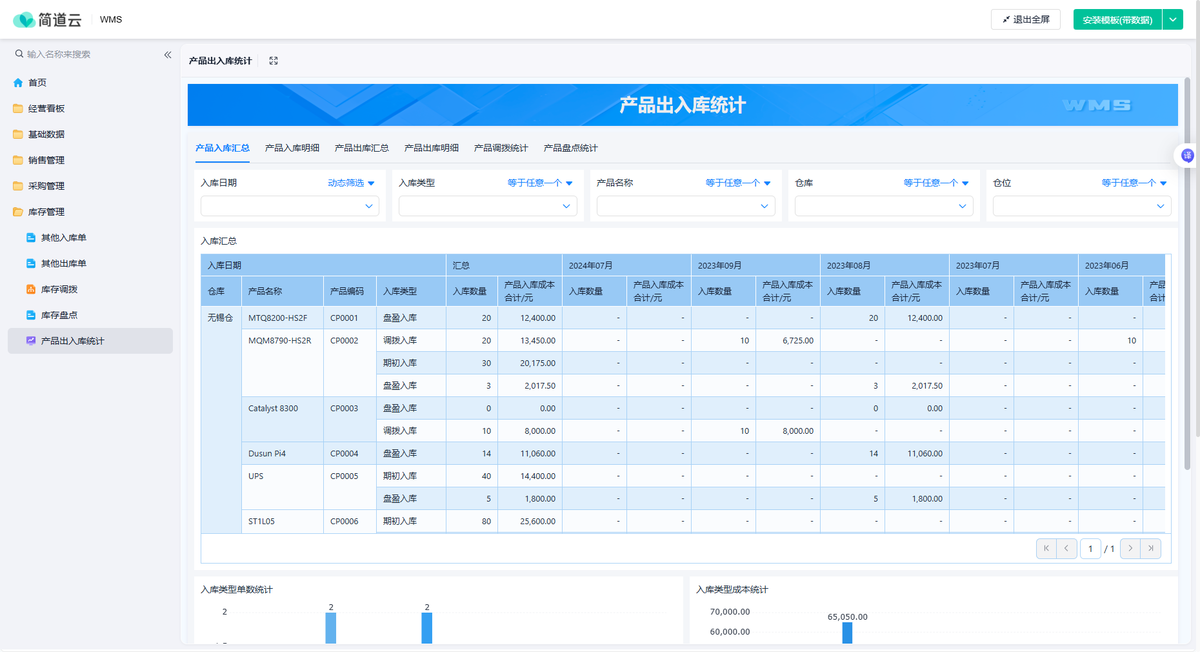
Task: Open 库存盘点 item in the sidebar
Action: coord(59,315)
